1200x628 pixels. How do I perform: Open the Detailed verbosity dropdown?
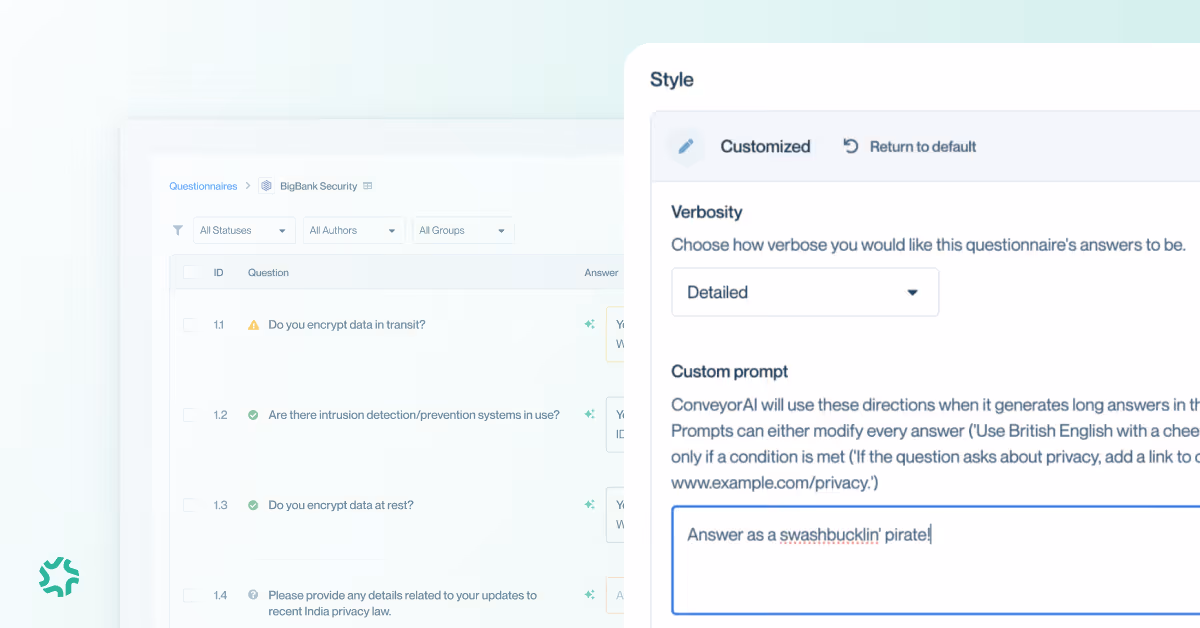[805, 292]
